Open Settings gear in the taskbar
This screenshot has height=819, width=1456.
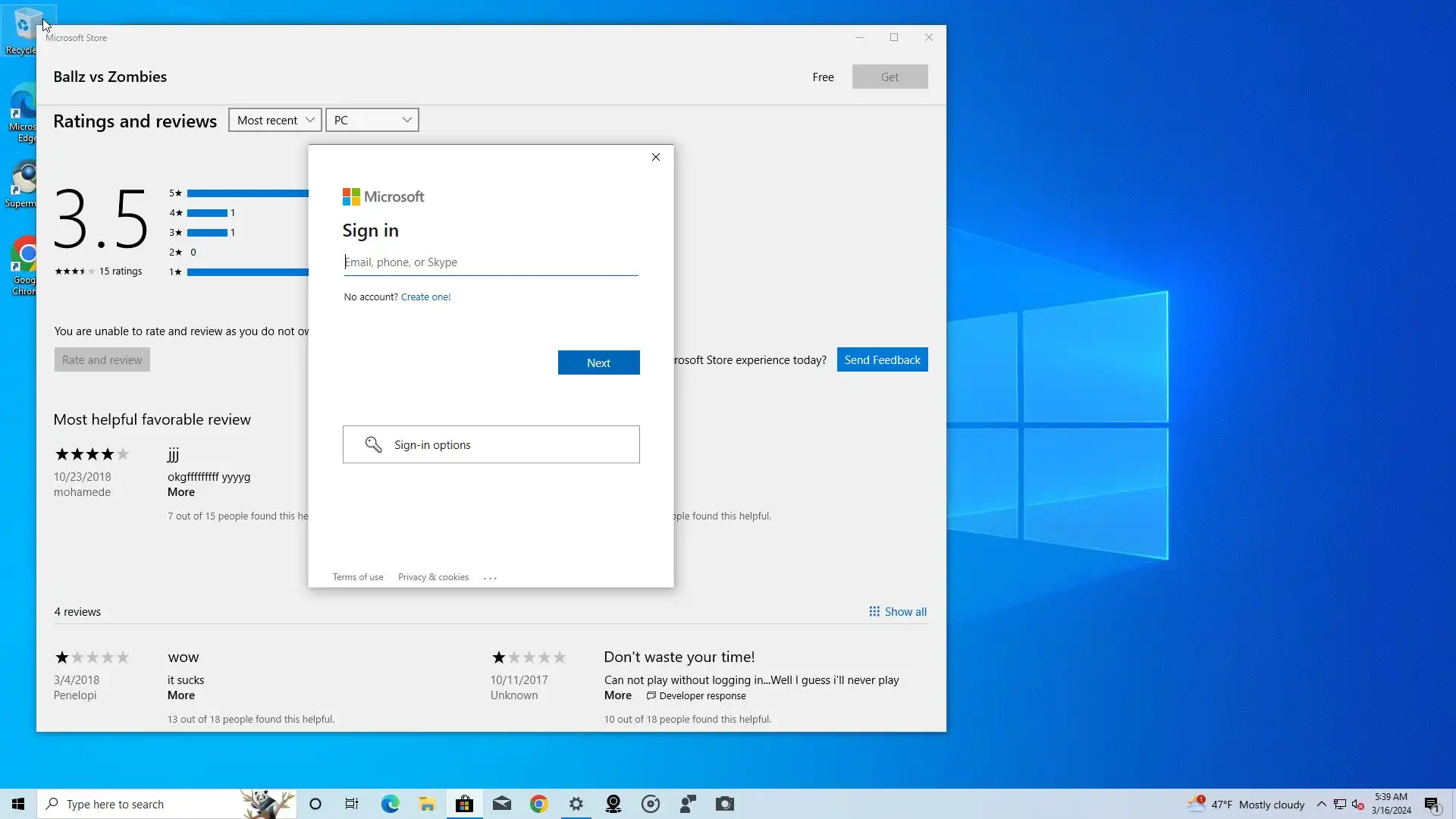pos(576,804)
